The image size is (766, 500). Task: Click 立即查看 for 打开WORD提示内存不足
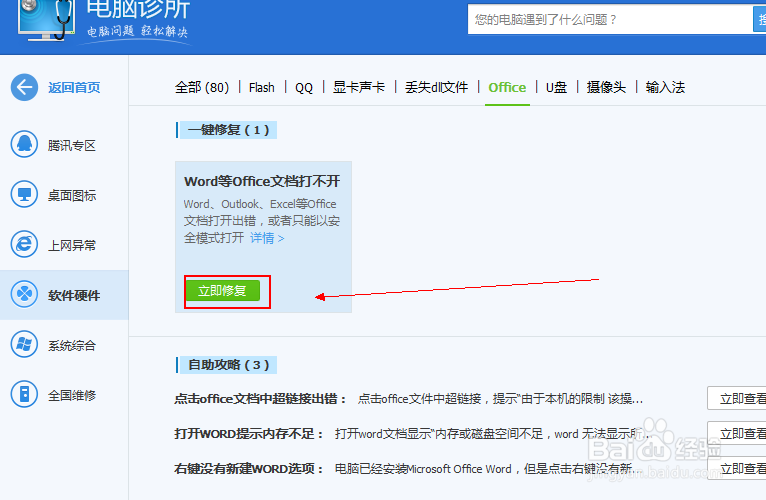pos(737,434)
